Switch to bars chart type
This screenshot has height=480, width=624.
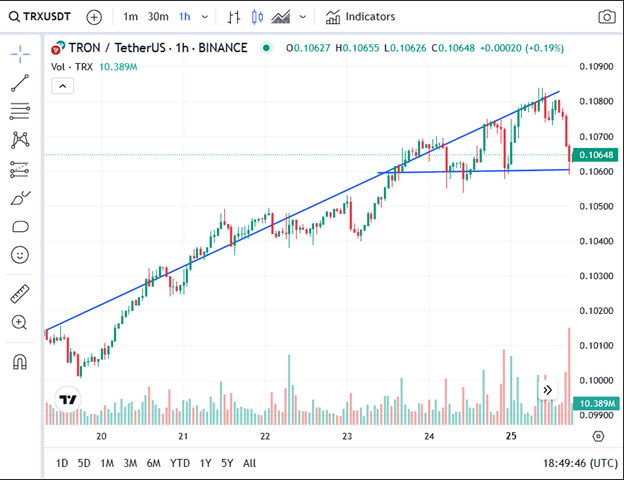(x=234, y=17)
